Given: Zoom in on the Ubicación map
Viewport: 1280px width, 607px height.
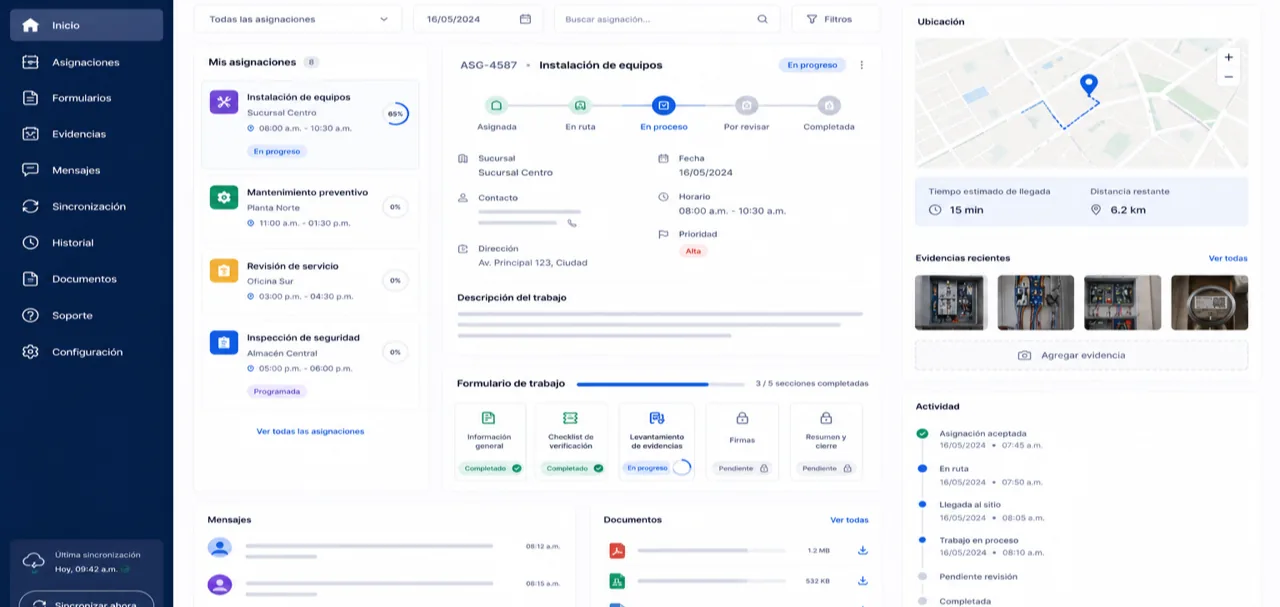Looking at the screenshot, I should click(x=1229, y=57).
